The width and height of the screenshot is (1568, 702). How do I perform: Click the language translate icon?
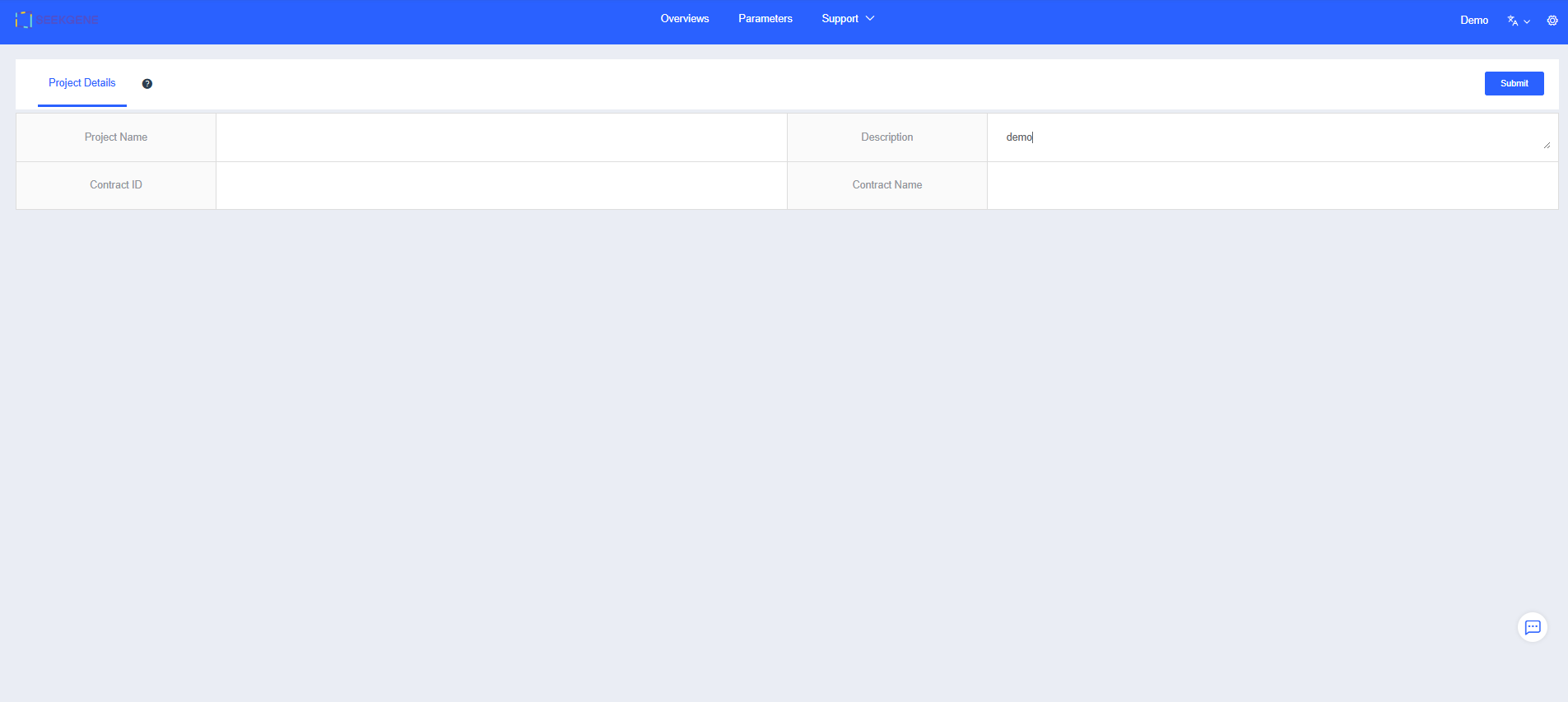coord(1512,21)
